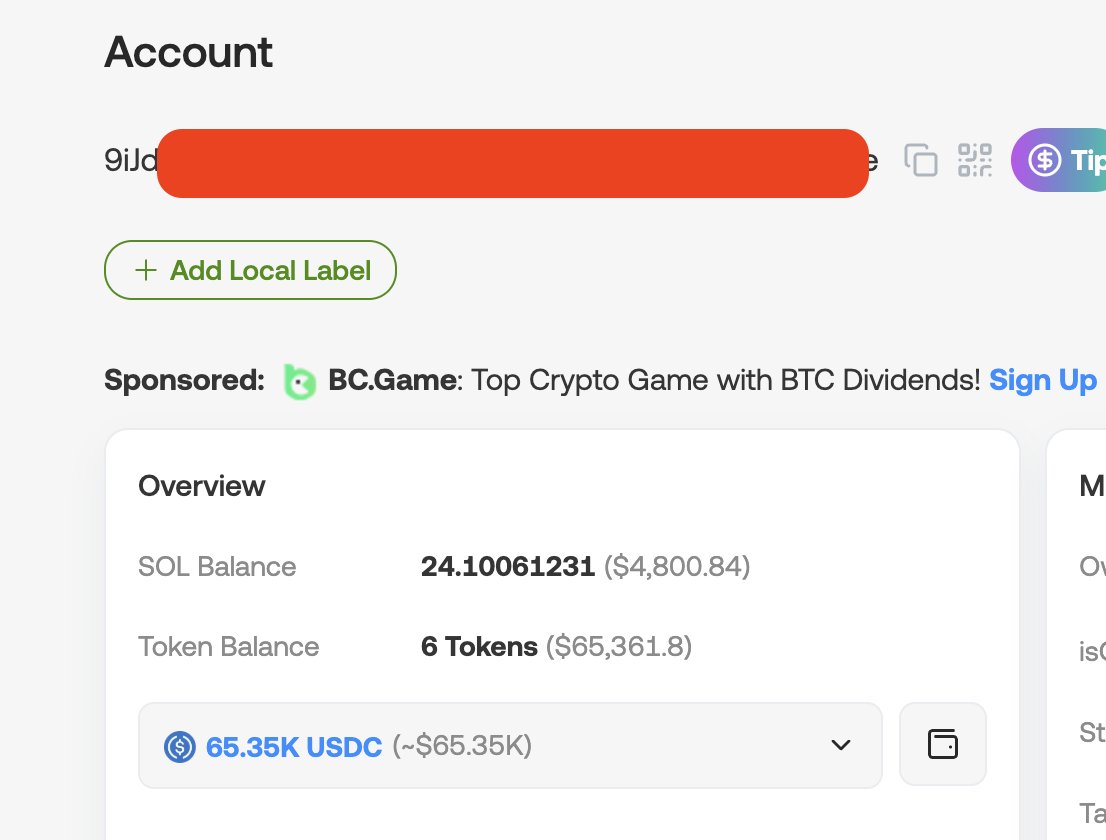Expand the 65.35K USDC token dropdown
Viewport: 1106px width, 840px height.
[510, 745]
